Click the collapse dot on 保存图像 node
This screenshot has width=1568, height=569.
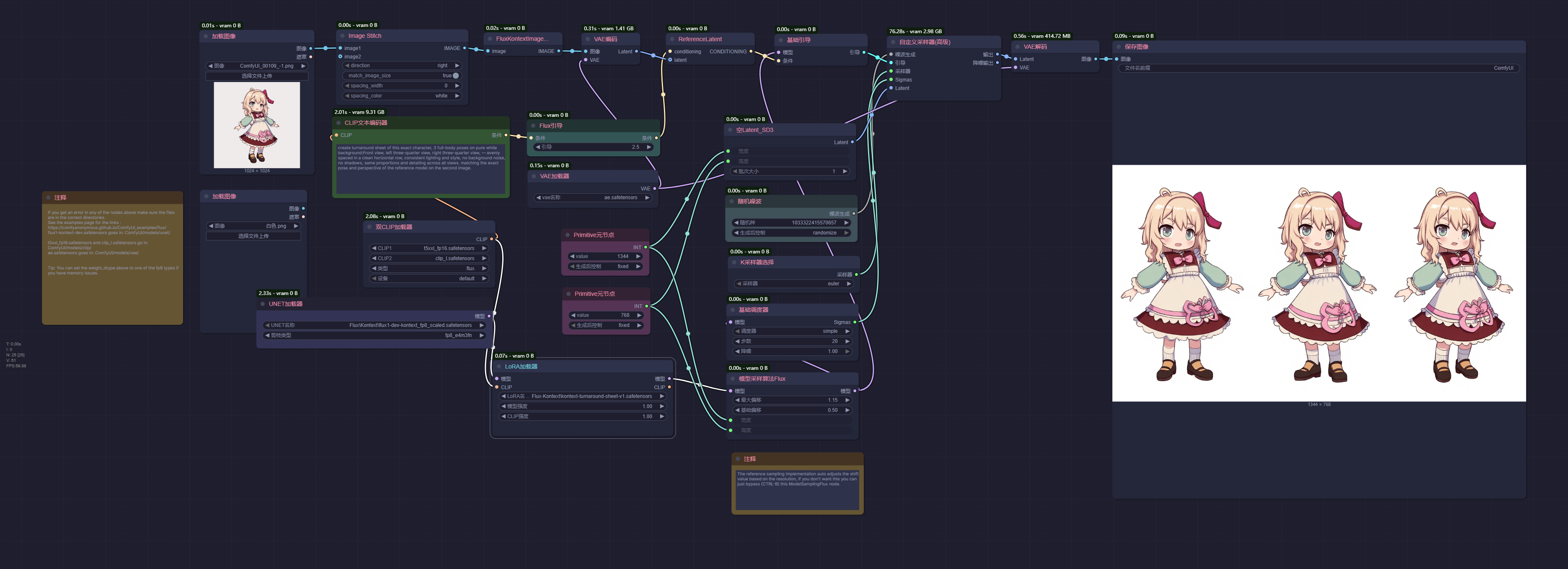(1119, 47)
